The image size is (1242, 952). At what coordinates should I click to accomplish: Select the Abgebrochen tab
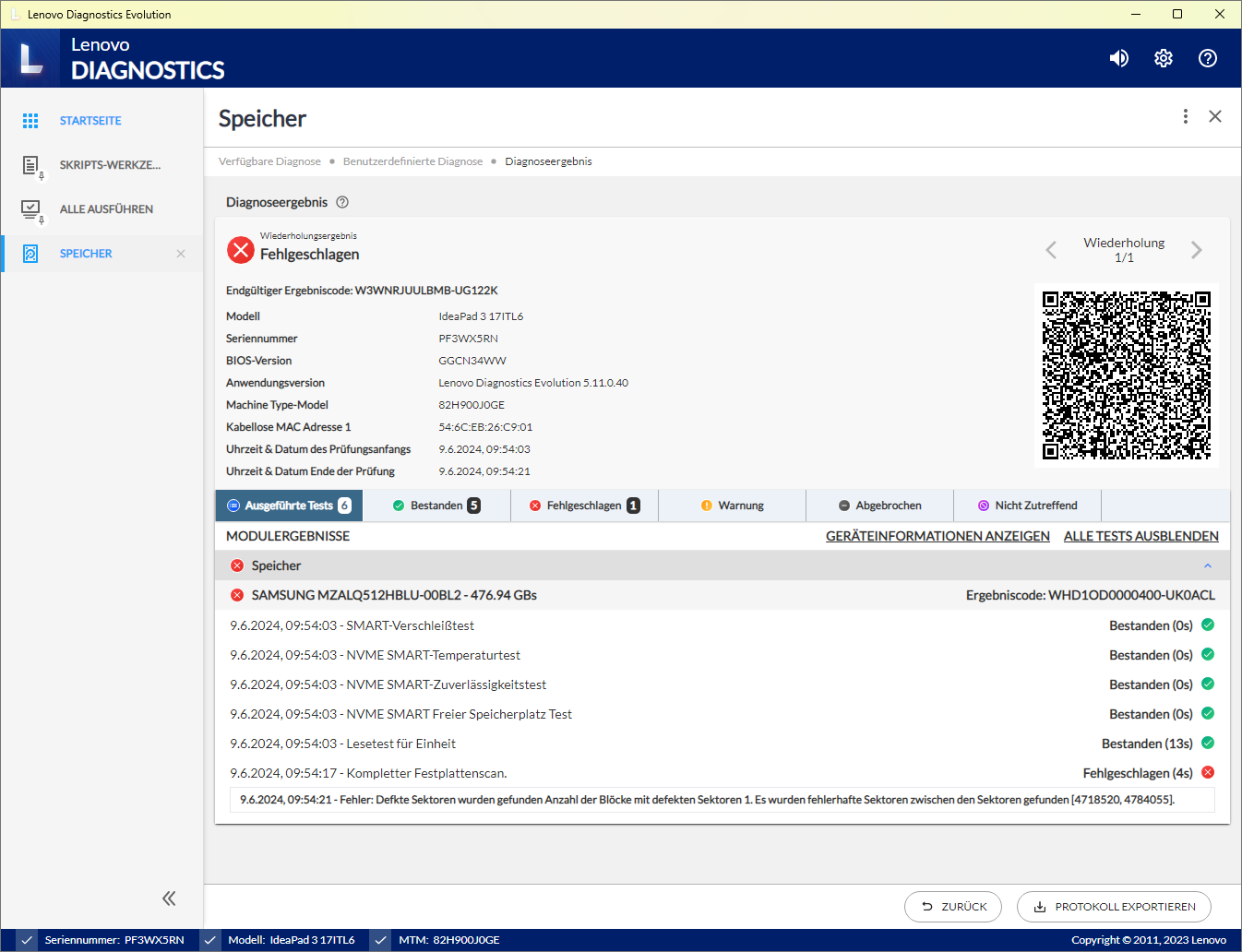click(x=879, y=506)
